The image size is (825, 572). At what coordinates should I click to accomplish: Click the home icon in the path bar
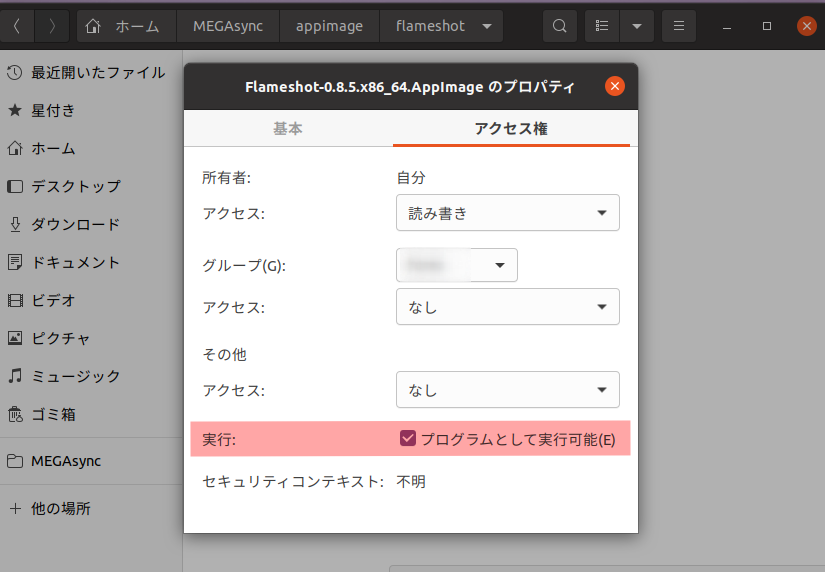93,26
